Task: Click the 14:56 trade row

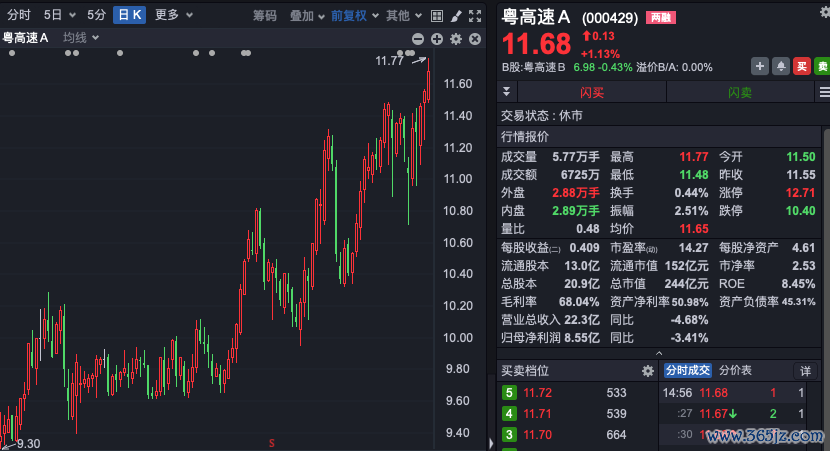Action: pyautogui.click(x=735, y=393)
